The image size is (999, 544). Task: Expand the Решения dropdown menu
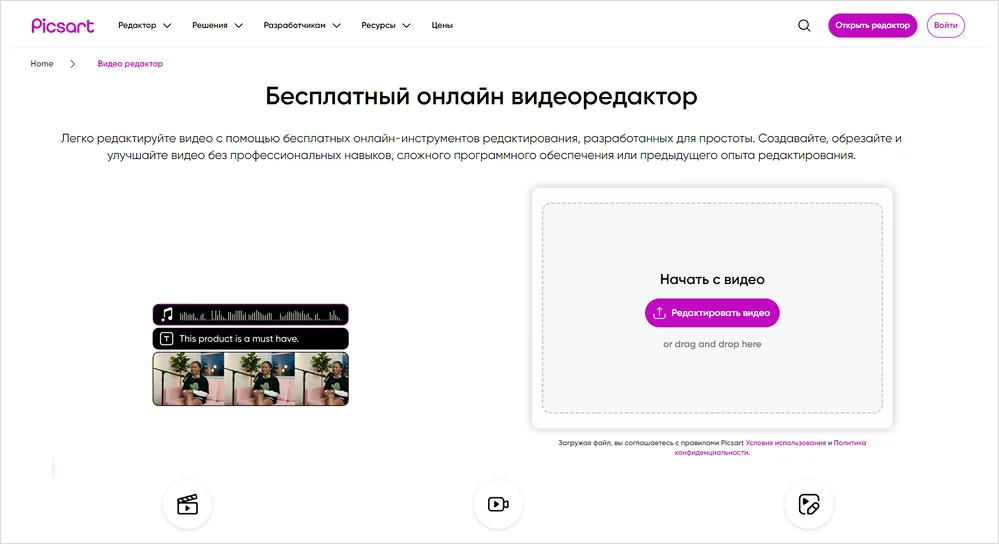point(217,26)
